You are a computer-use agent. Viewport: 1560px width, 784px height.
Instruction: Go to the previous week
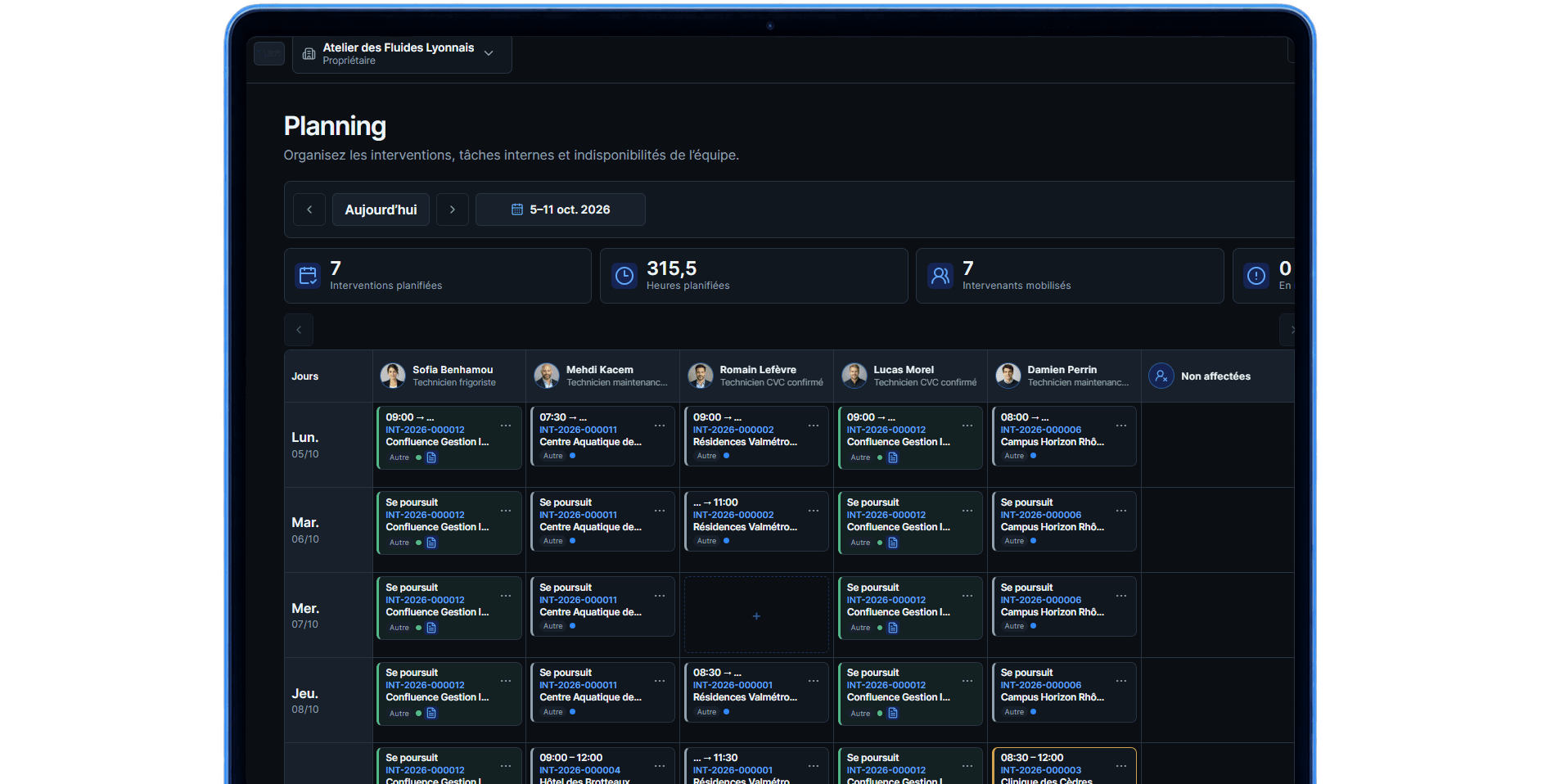[x=309, y=210]
